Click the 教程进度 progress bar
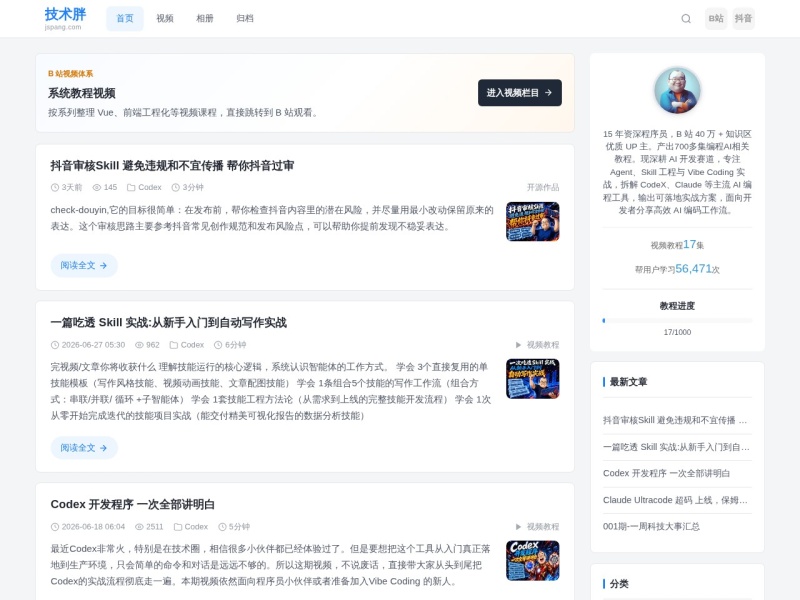The height and width of the screenshot is (600, 800). (x=677, y=320)
